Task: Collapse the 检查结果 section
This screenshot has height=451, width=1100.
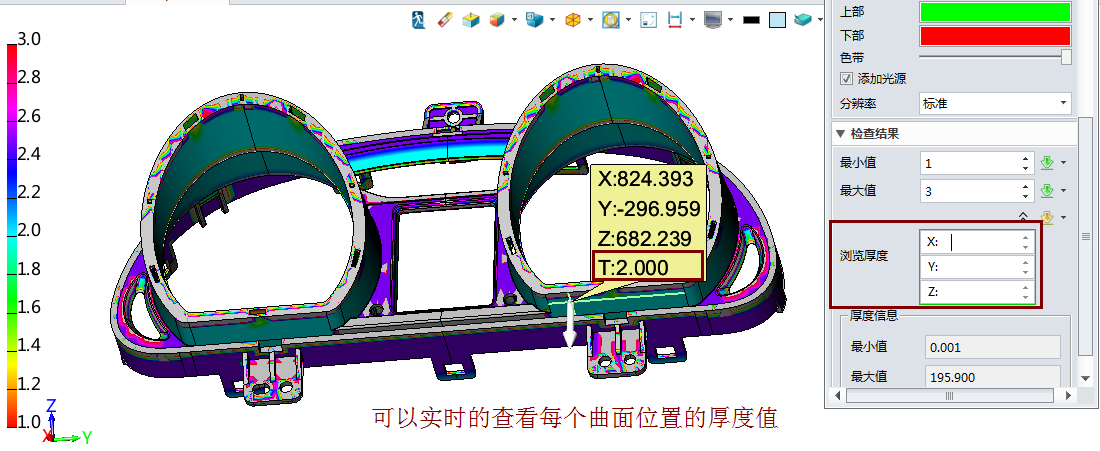Action: 840,133
